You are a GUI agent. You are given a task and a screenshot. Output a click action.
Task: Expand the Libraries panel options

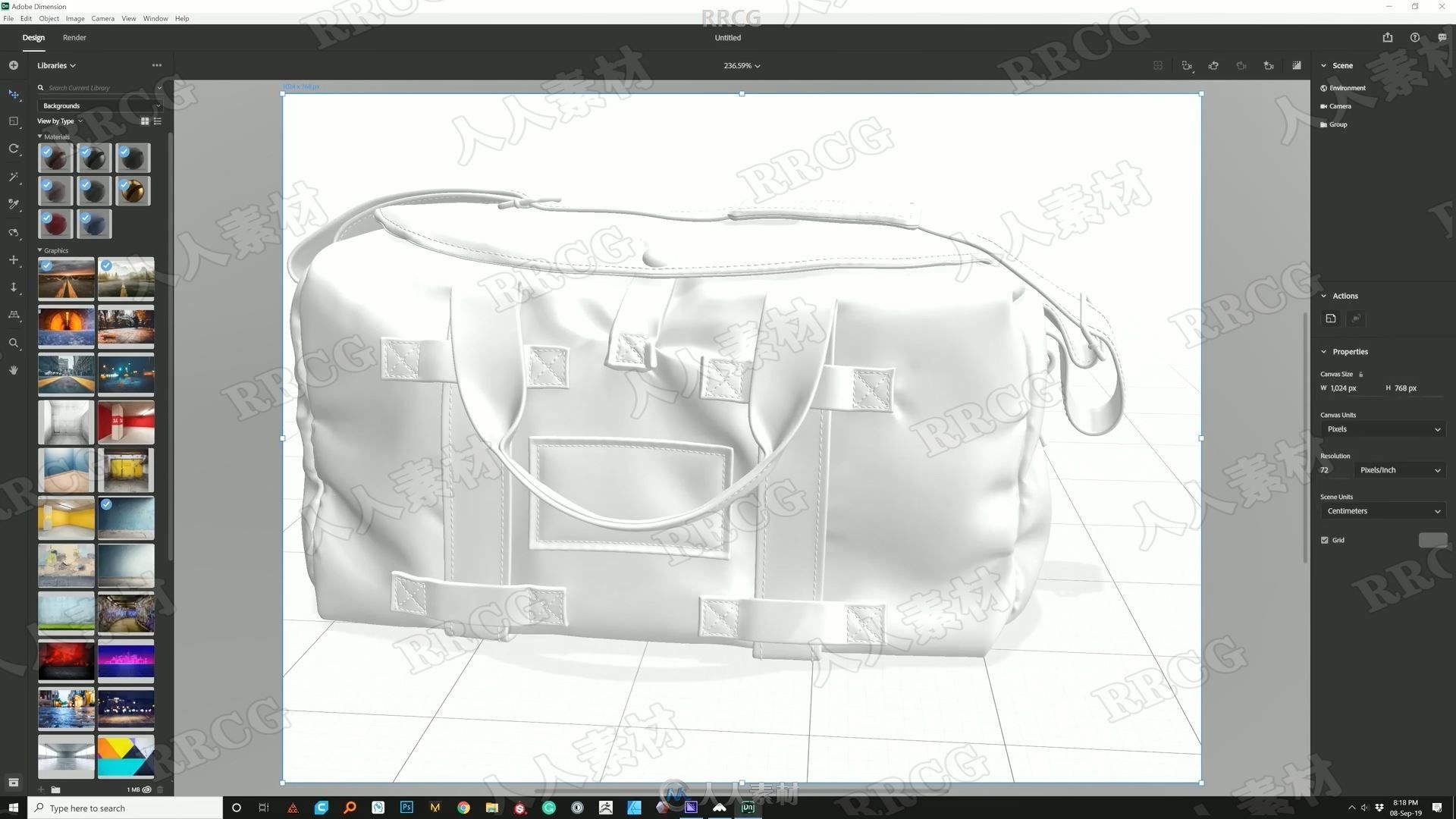point(156,65)
